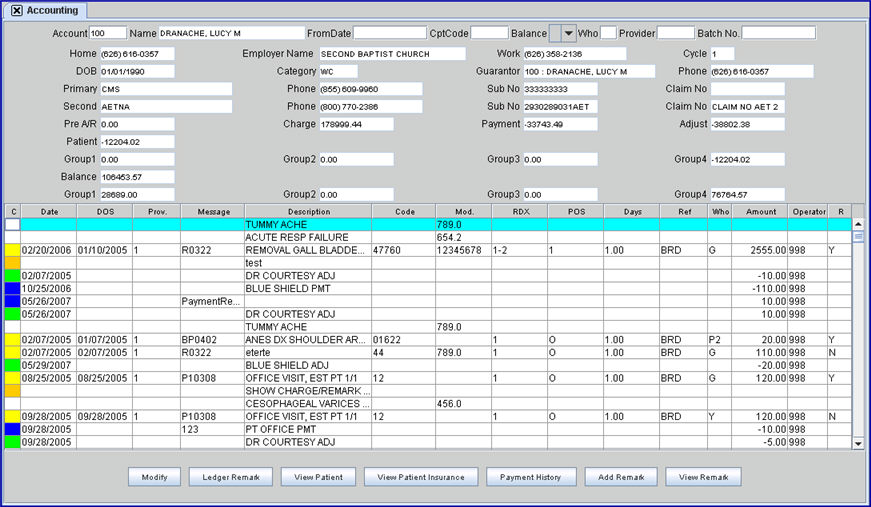Click the Charge field 178999.44
871x507 pixels.
(356, 124)
